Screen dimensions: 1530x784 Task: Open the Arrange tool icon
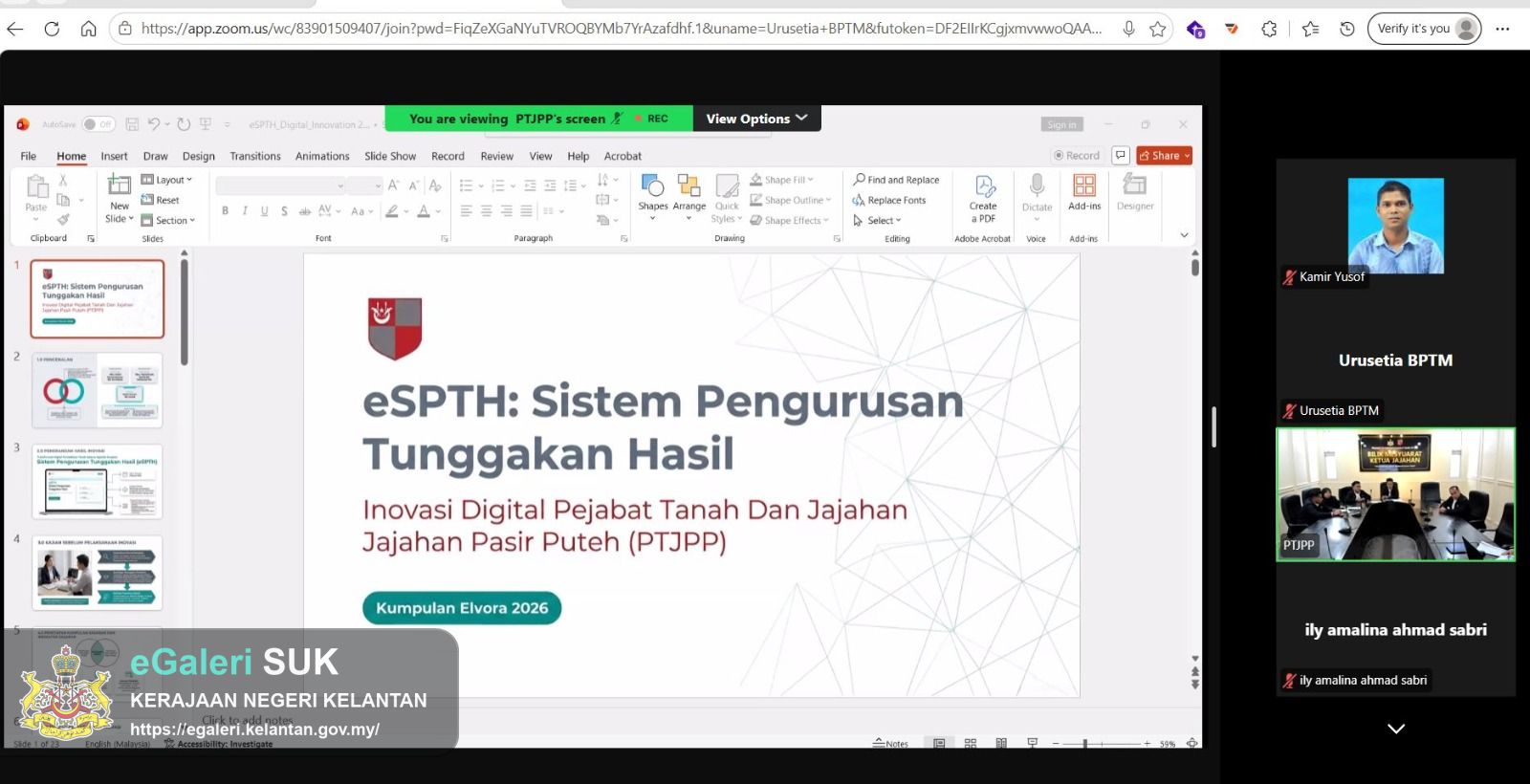coord(688,185)
